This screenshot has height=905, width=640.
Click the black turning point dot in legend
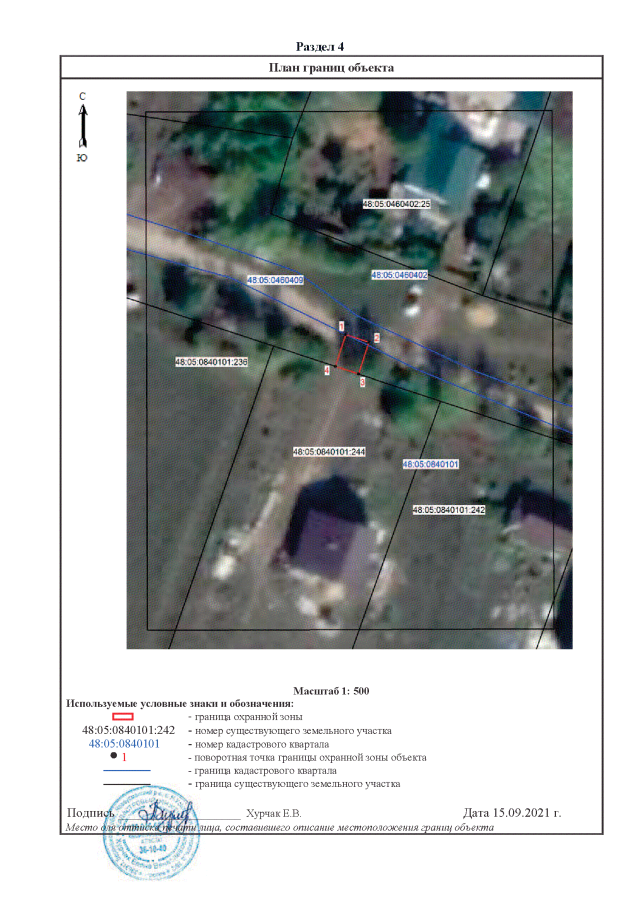click(x=115, y=757)
